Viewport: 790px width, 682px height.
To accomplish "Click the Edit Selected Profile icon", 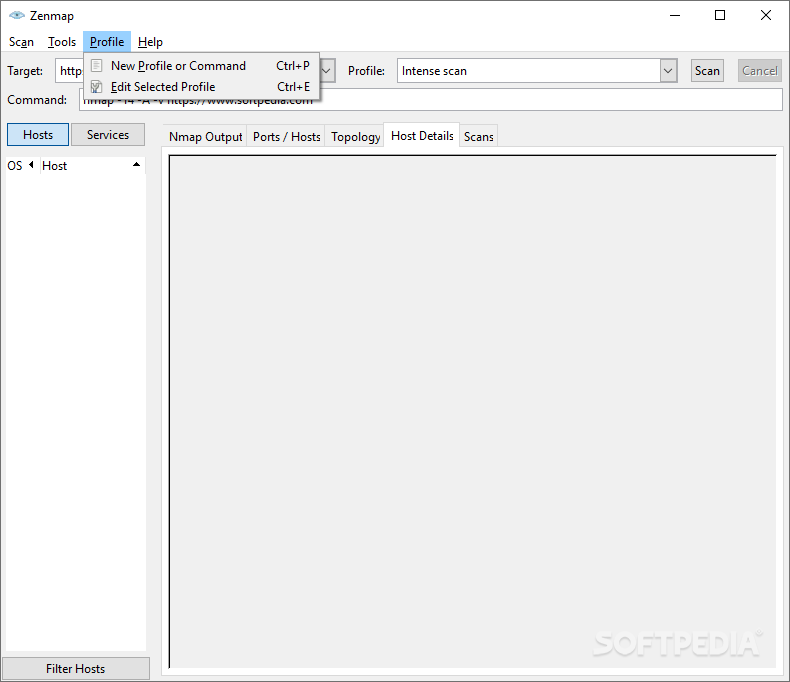I will (x=96, y=87).
